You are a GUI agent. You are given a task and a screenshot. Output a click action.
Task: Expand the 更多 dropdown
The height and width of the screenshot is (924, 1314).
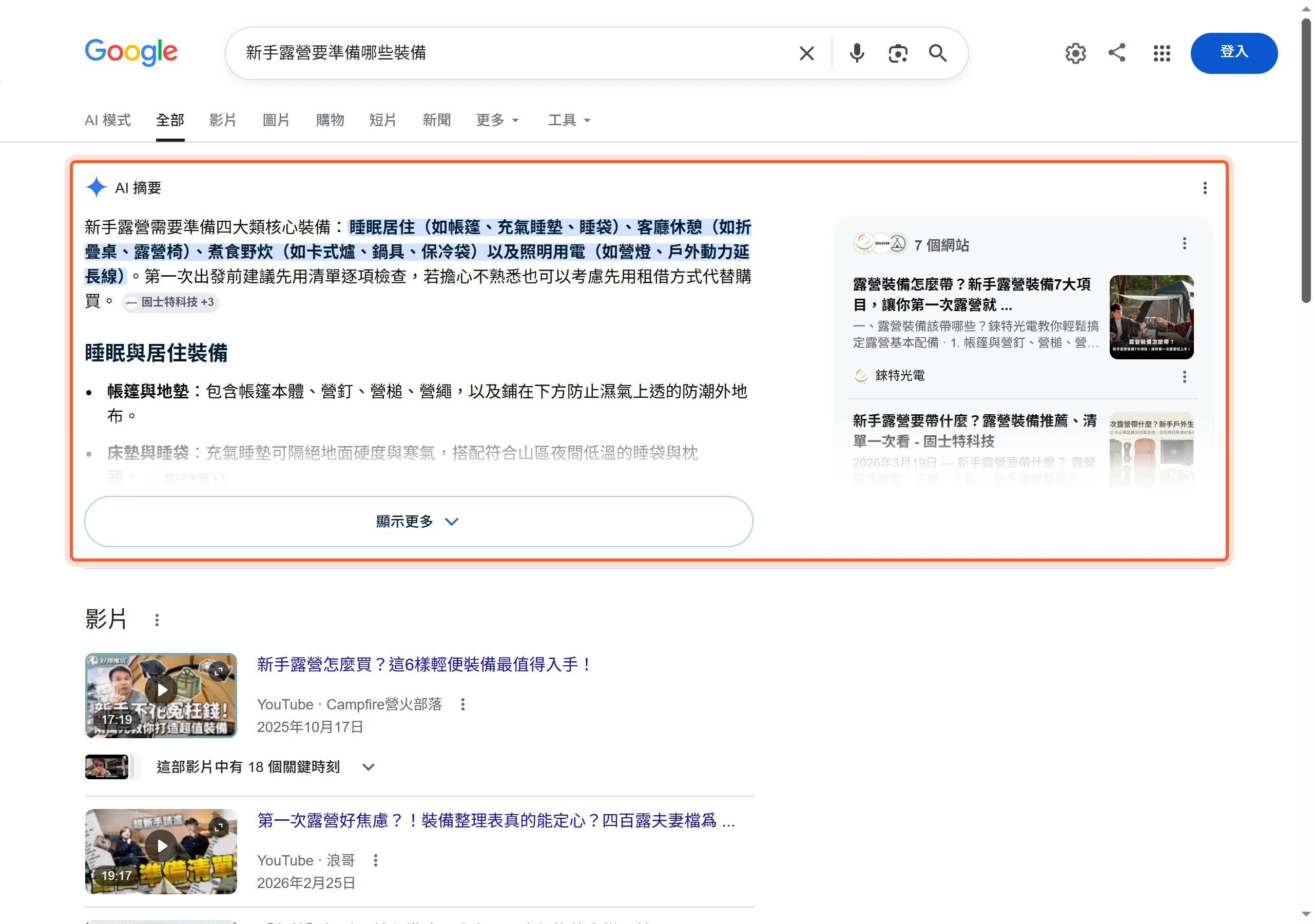coord(497,120)
